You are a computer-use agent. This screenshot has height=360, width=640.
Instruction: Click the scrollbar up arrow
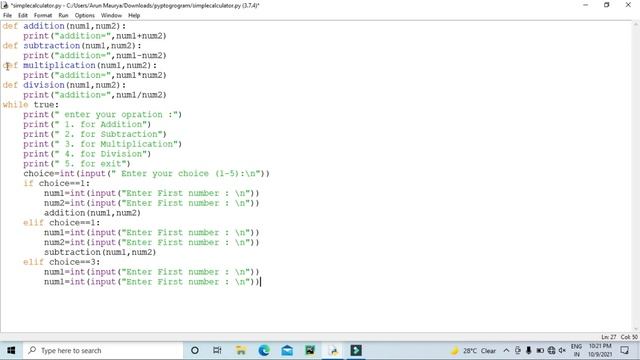[x=636, y=24]
